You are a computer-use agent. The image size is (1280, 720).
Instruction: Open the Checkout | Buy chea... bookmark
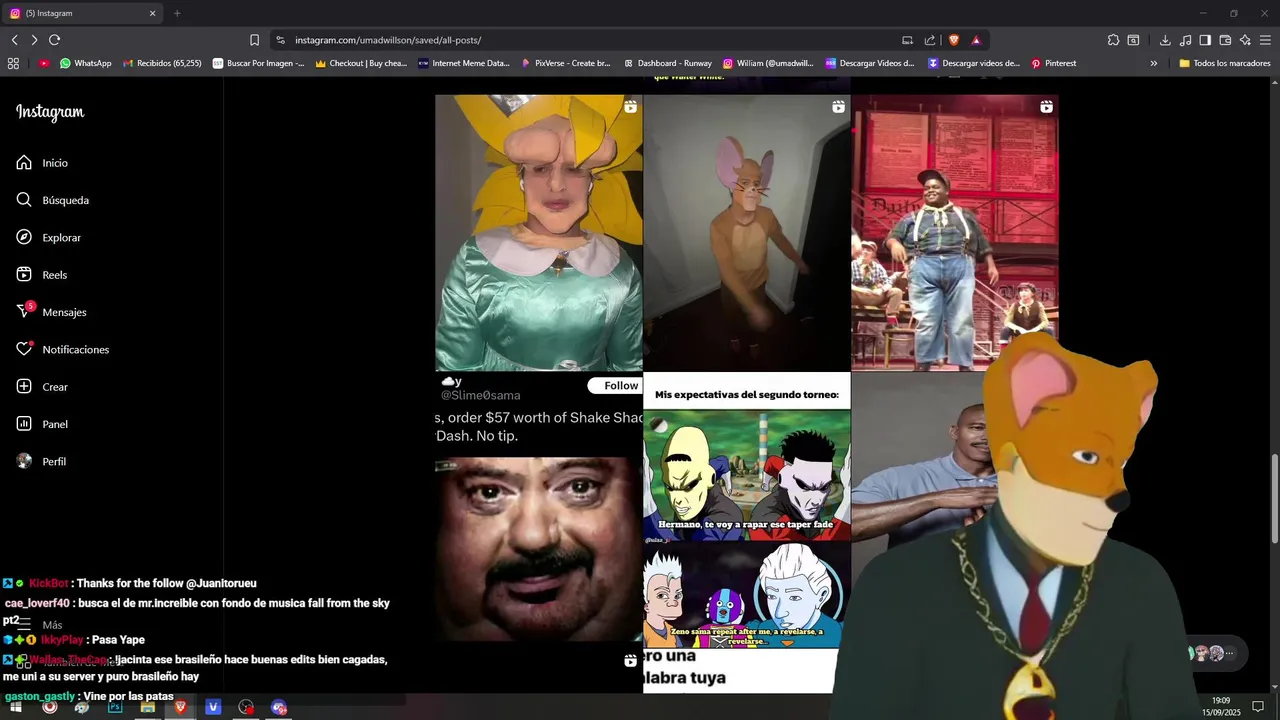[361, 63]
